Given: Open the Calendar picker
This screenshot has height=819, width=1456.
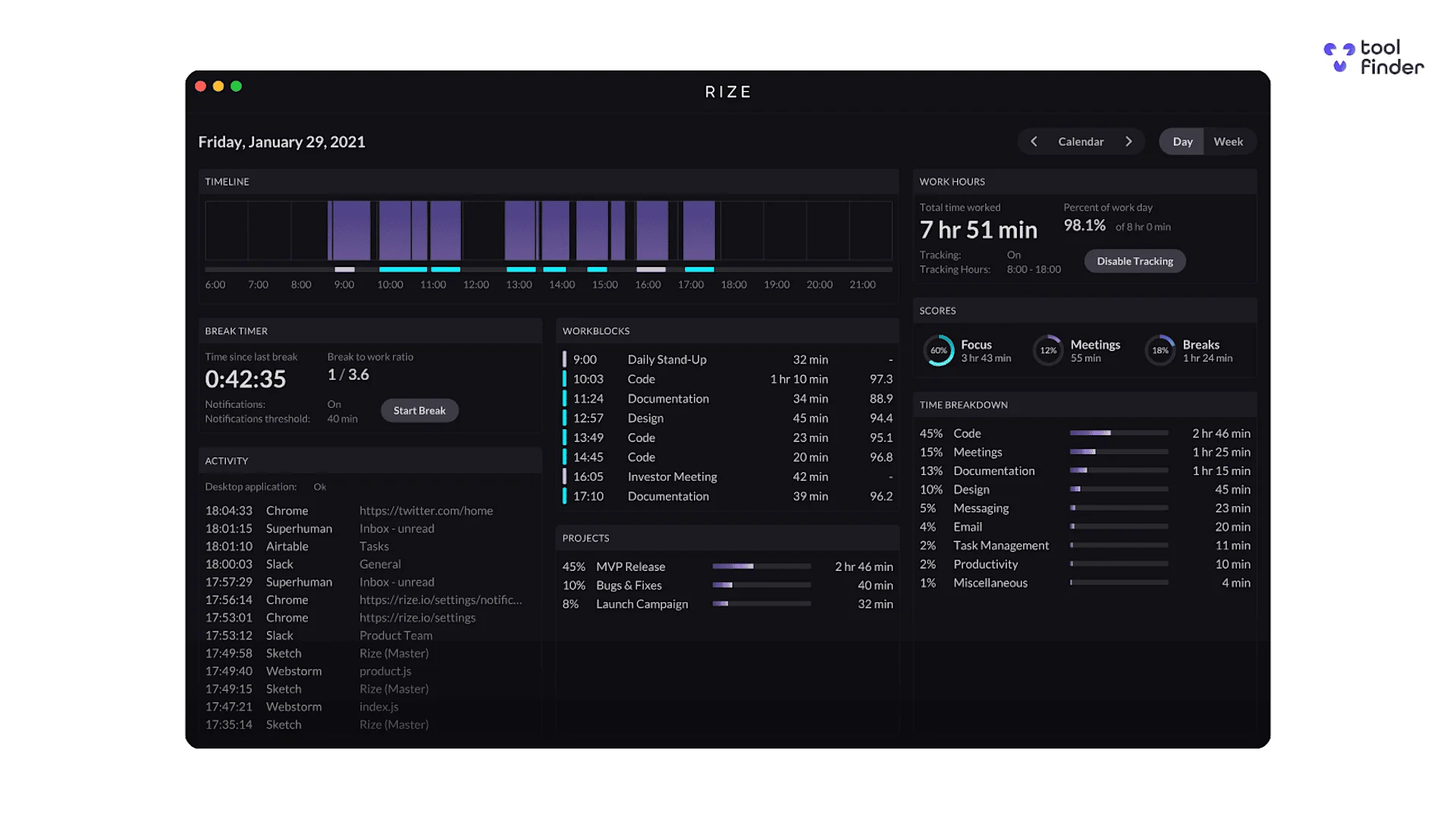Looking at the screenshot, I should point(1081,141).
